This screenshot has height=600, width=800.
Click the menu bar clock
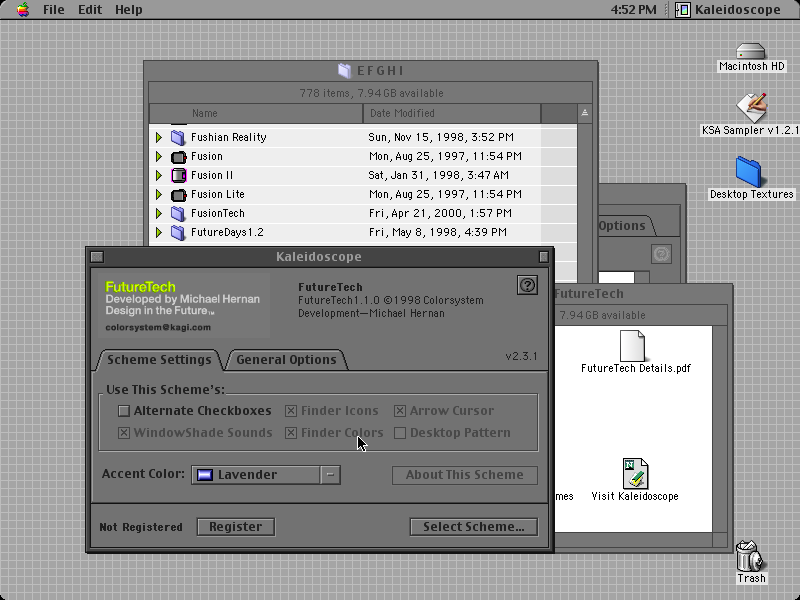click(633, 10)
